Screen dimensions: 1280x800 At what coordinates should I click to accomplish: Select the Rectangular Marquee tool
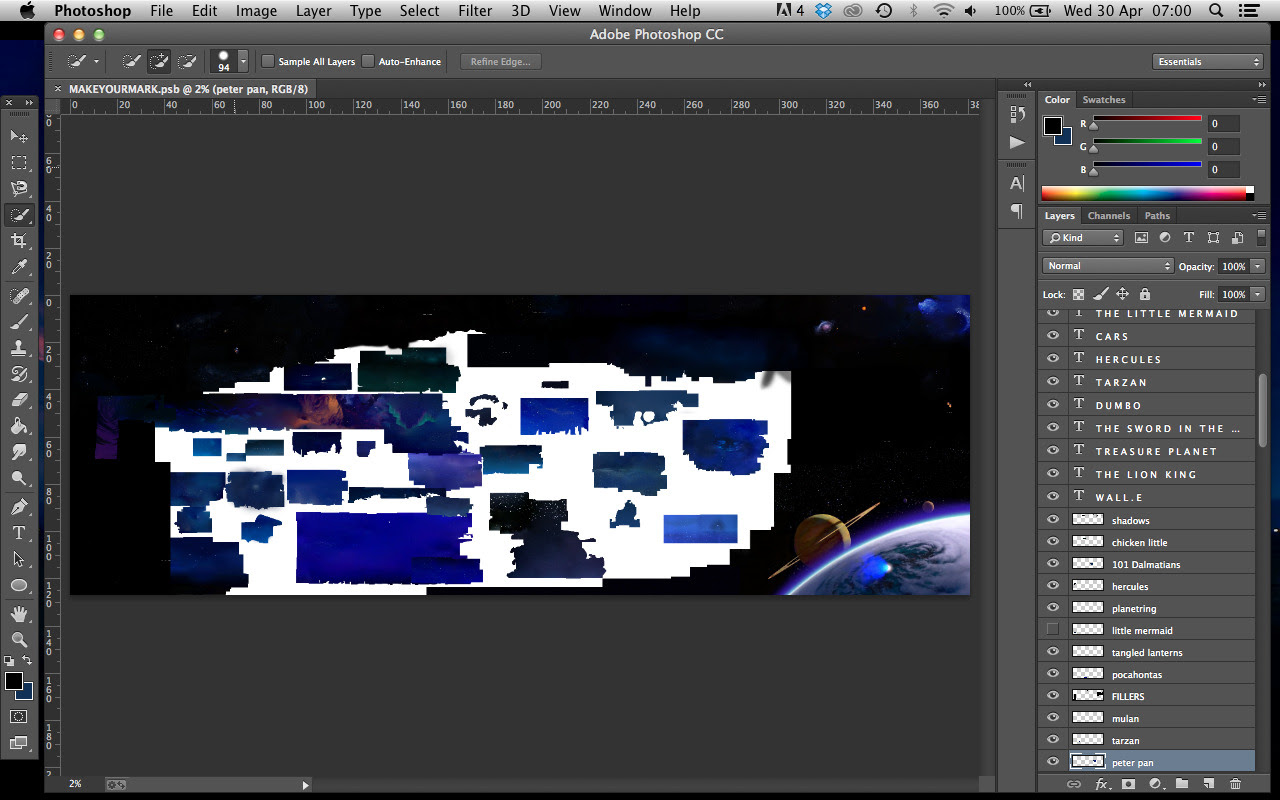tap(19, 162)
